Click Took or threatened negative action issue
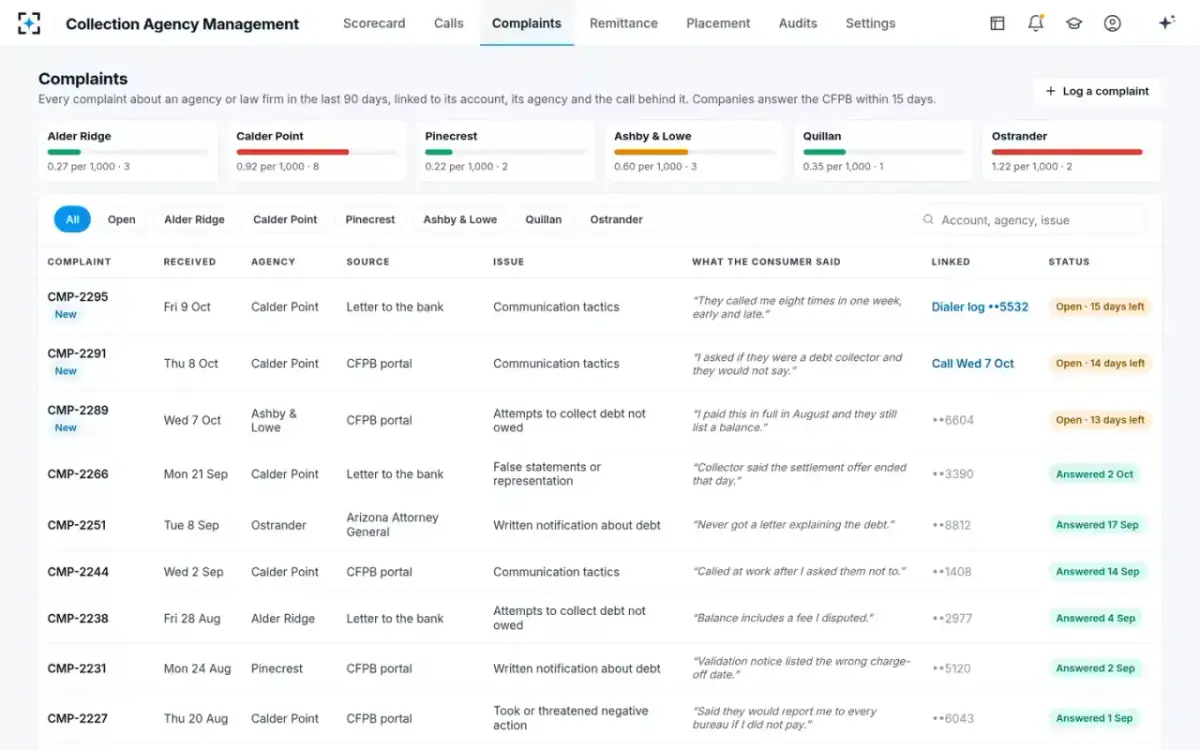This screenshot has height=750, width=1200. point(570,718)
